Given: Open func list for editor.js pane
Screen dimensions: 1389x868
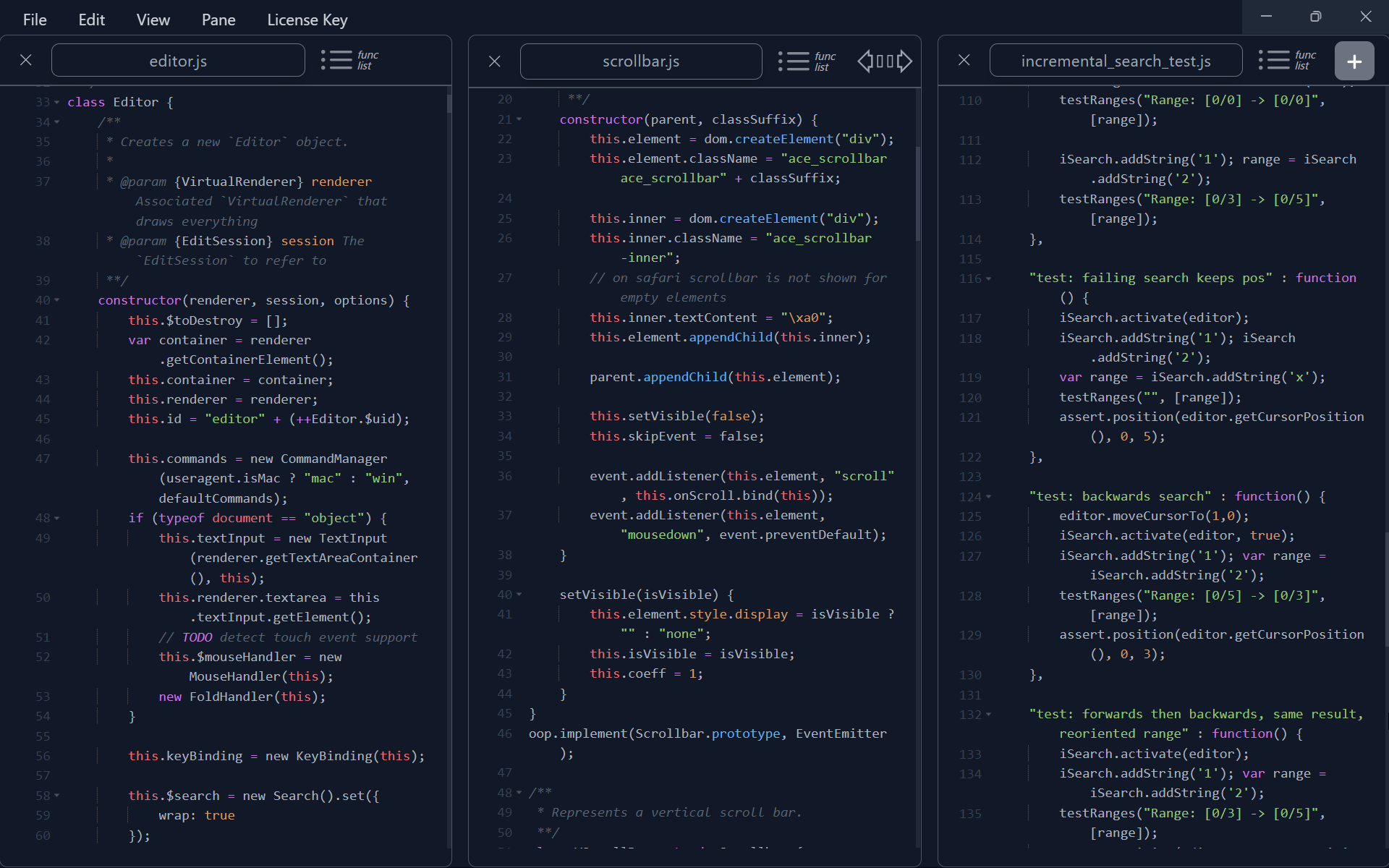Looking at the screenshot, I should [350, 60].
